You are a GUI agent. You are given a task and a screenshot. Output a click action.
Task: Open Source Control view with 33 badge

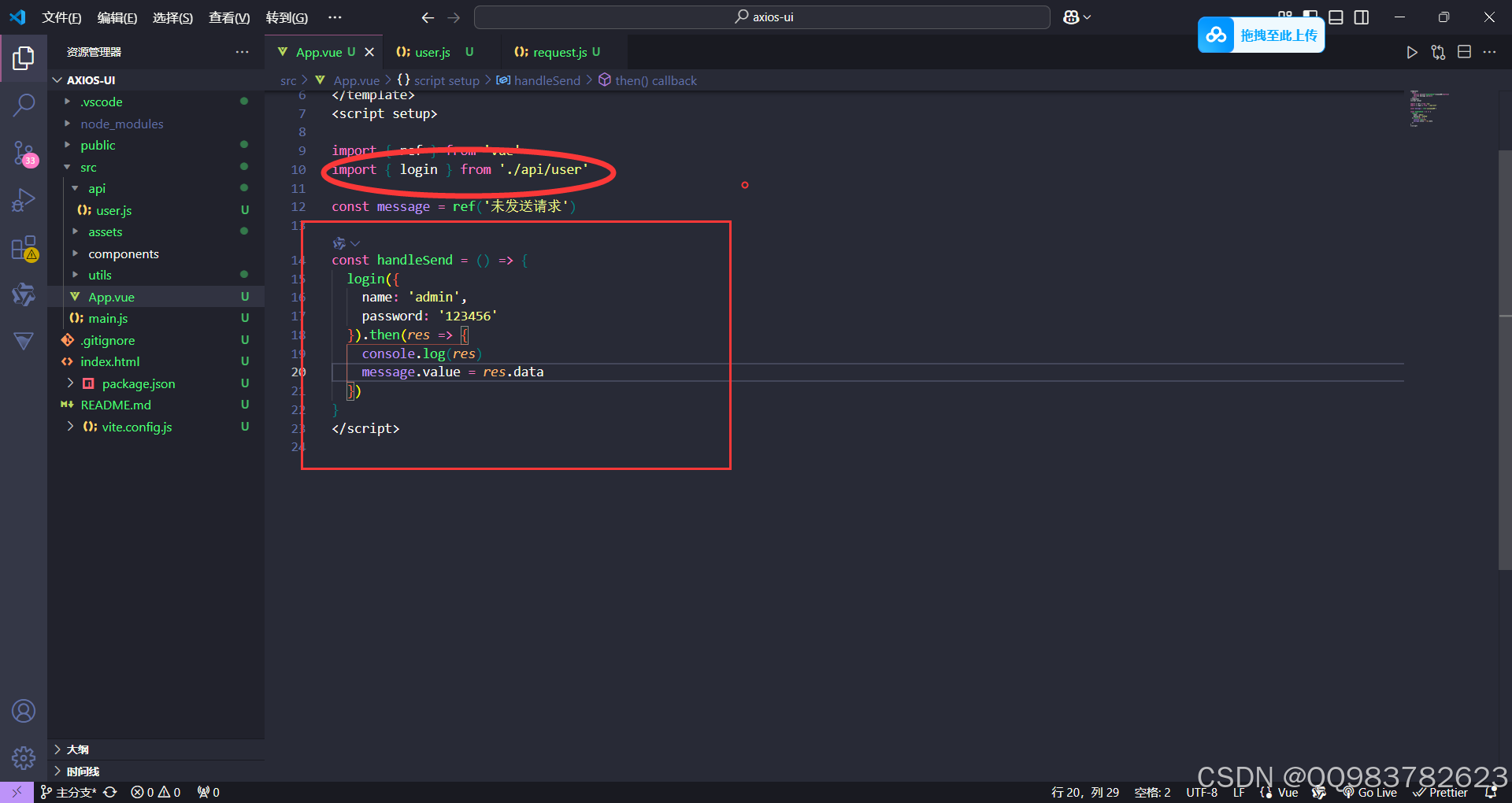point(24,153)
